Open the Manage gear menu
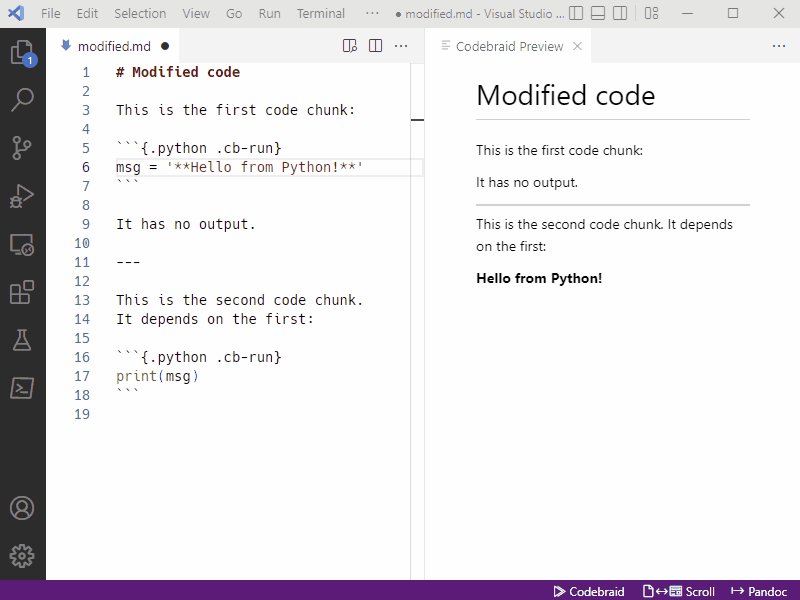The height and width of the screenshot is (600, 800). pyautogui.click(x=22, y=556)
